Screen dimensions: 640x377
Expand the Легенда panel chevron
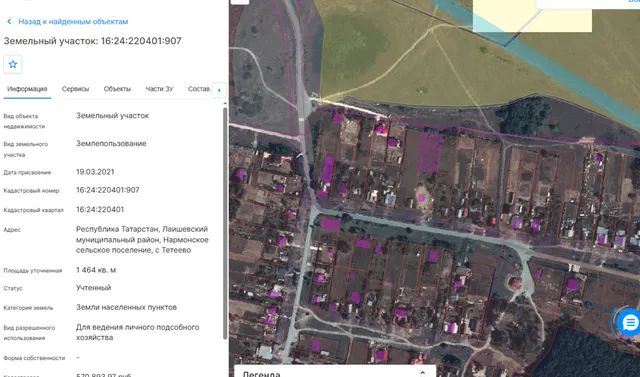click(422, 373)
